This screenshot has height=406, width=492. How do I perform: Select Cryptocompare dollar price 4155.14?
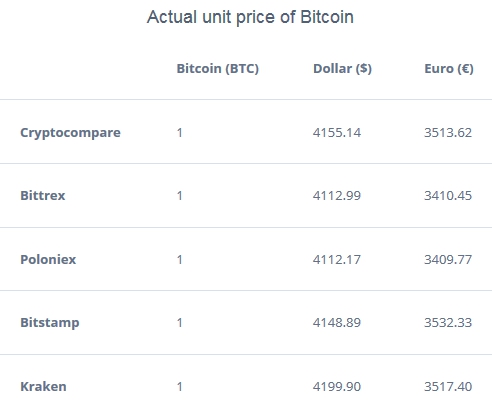[337, 133]
